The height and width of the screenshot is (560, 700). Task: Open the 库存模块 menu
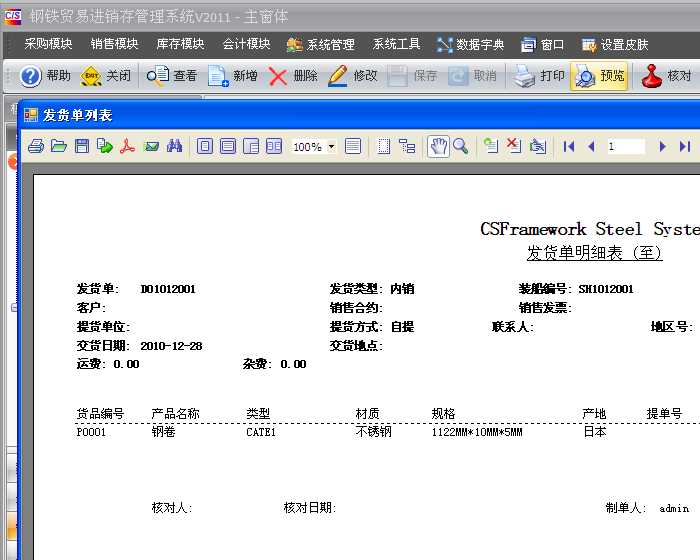click(x=180, y=45)
